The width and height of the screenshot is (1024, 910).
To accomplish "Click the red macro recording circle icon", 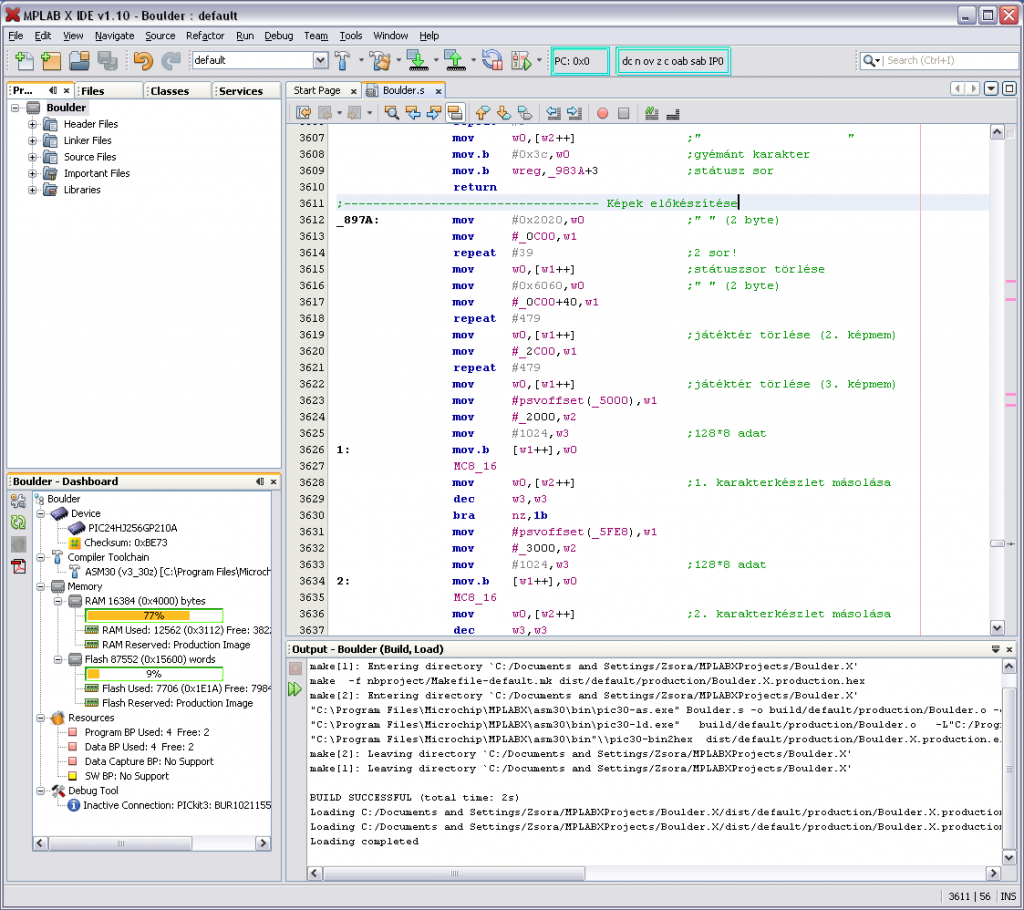I will coord(602,113).
